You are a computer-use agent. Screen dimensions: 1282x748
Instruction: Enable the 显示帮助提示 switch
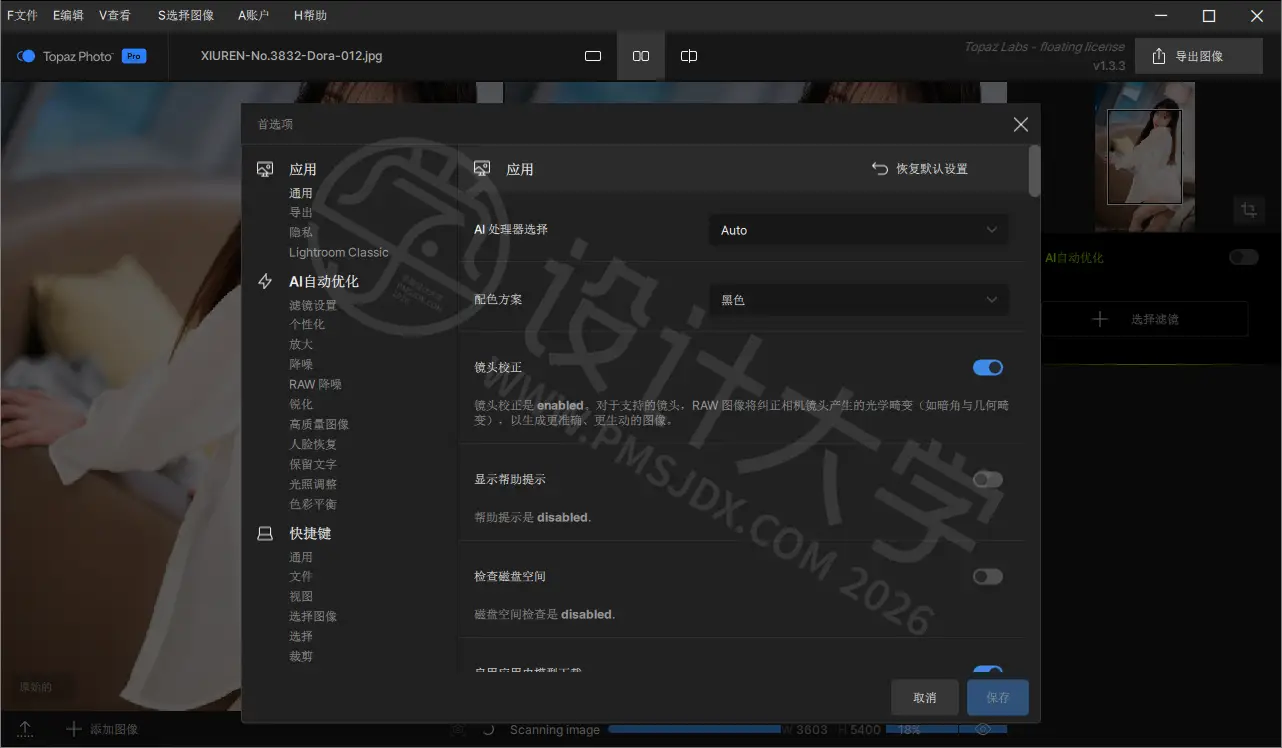(x=988, y=479)
